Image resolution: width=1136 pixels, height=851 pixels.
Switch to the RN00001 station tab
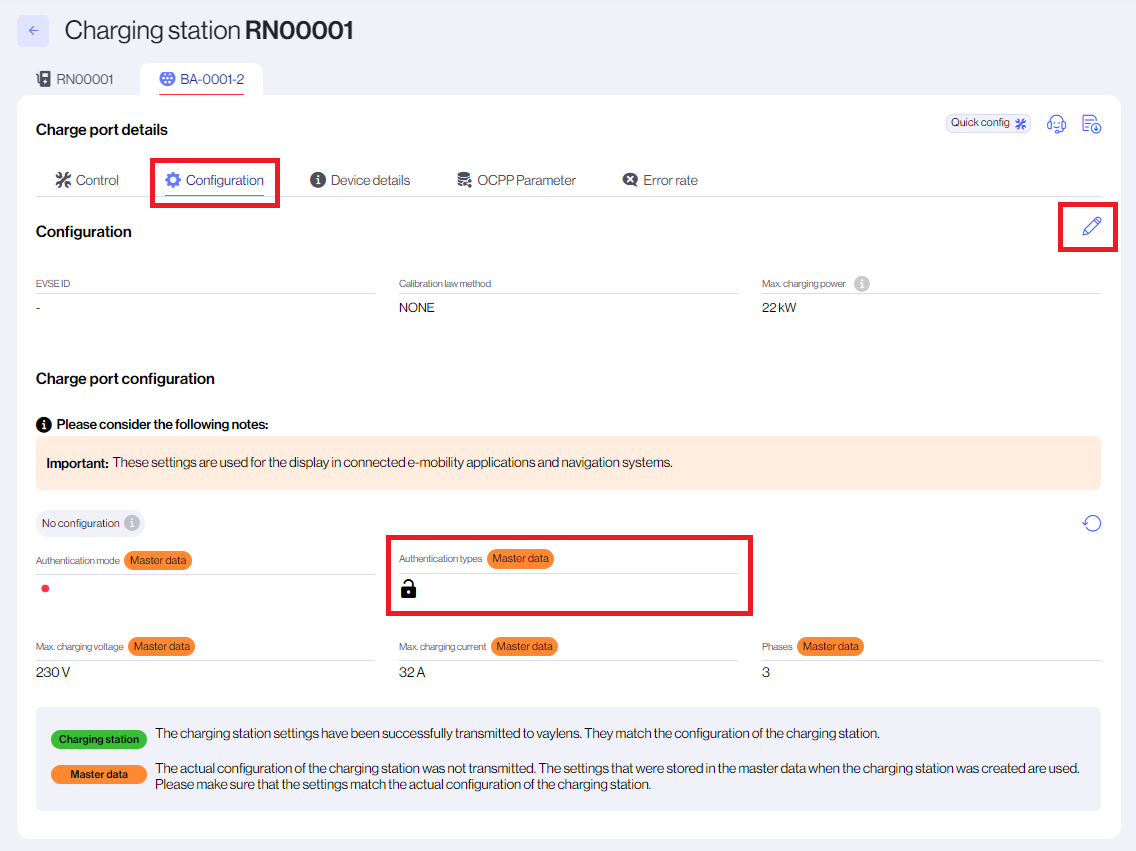tap(75, 79)
